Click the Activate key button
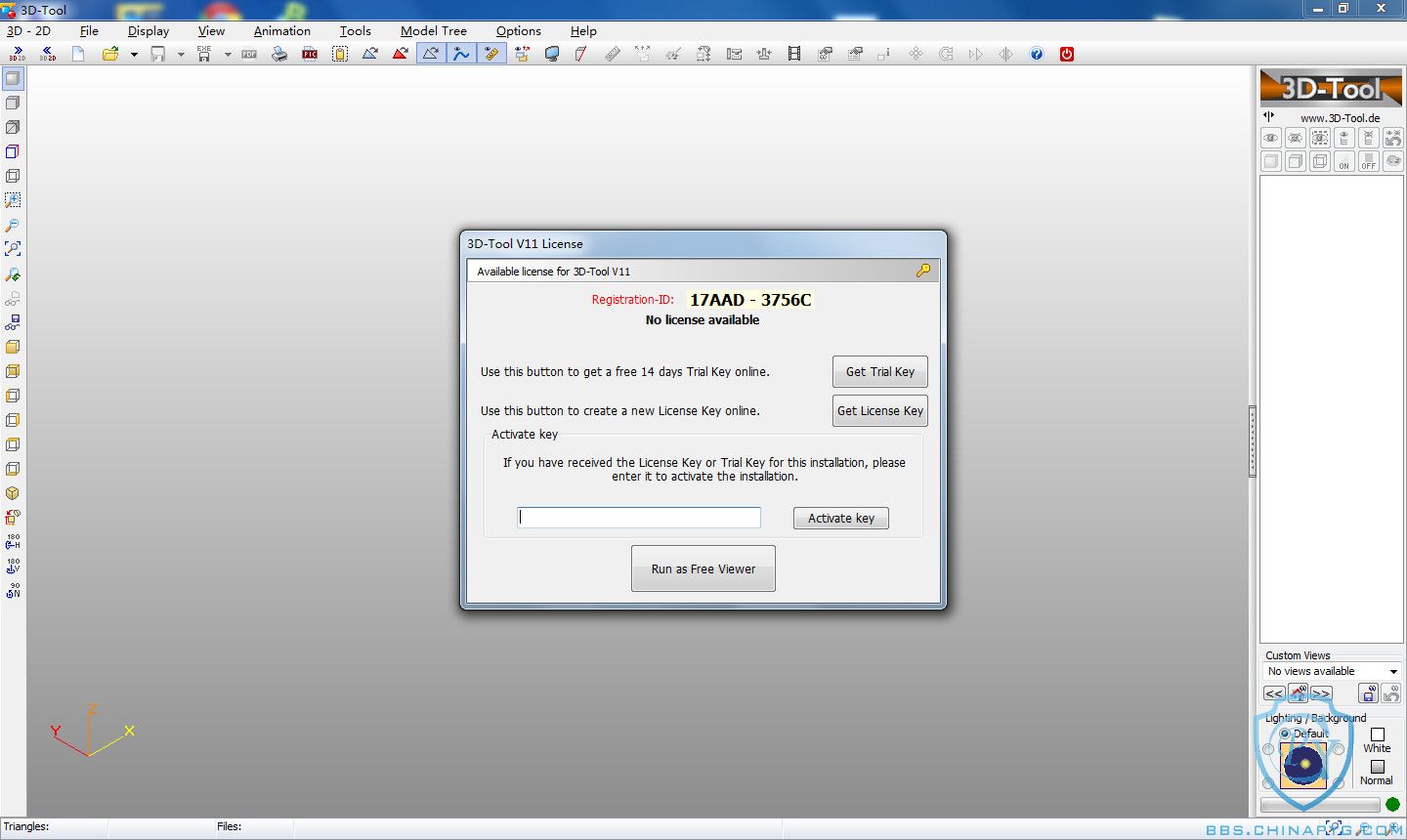This screenshot has height=840, width=1407. click(841, 519)
